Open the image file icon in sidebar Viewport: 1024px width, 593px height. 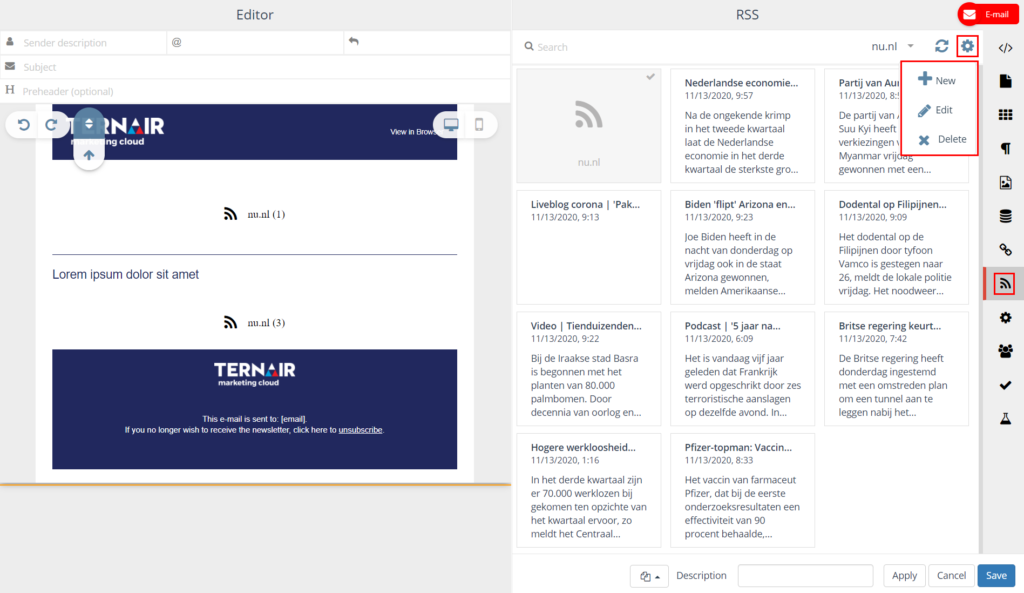(x=1005, y=182)
